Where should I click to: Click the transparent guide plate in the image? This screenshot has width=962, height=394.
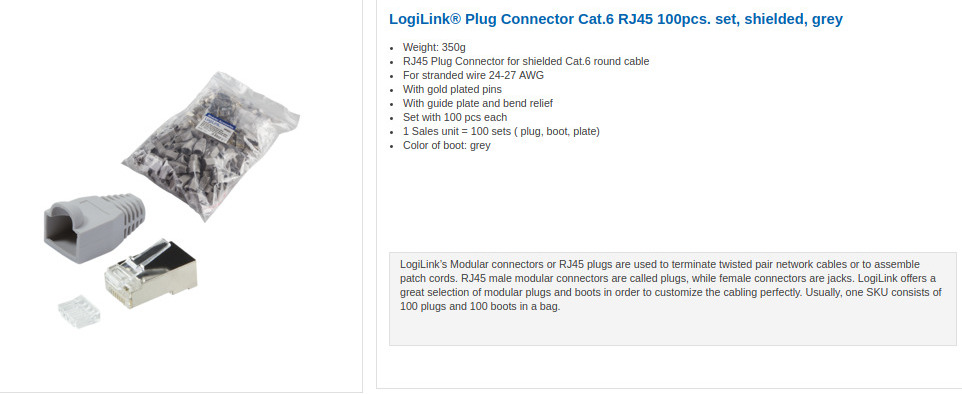click(x=79, y=312)
